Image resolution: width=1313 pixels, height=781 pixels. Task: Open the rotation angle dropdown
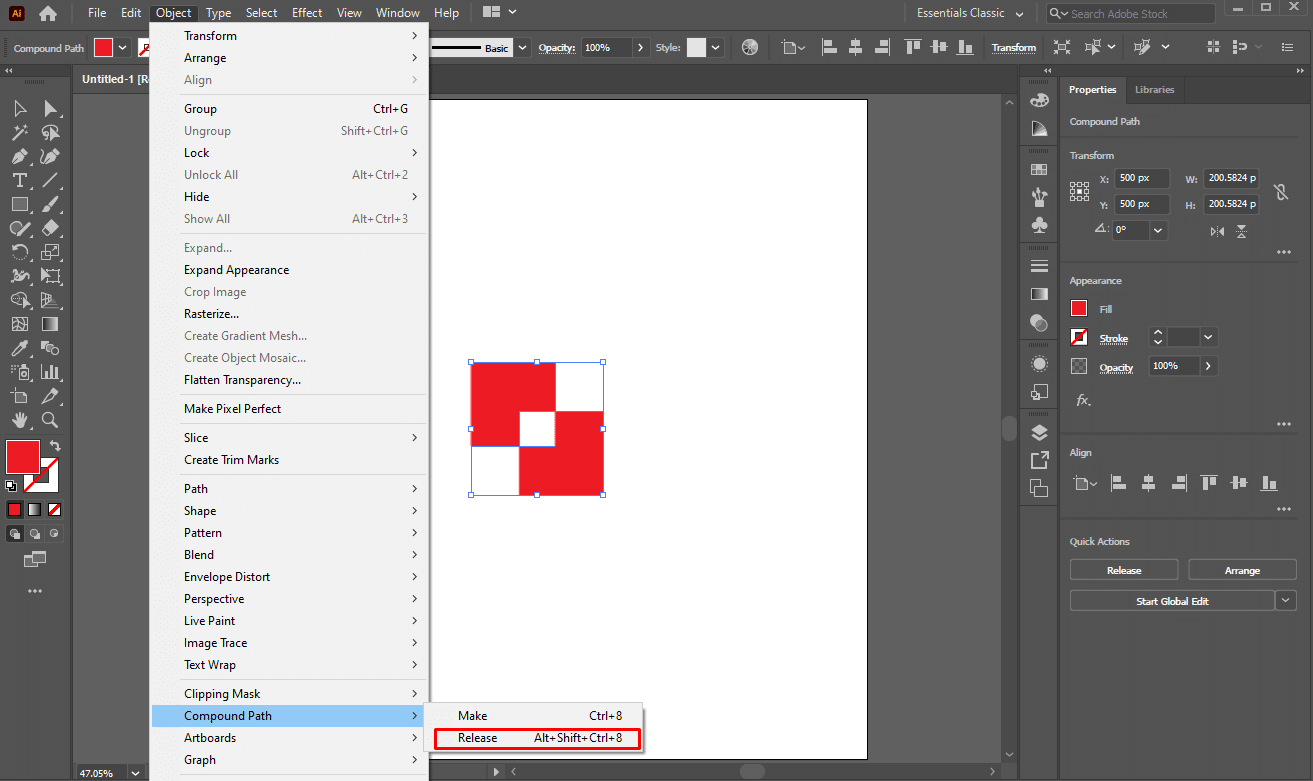(x=1158, y=230)
